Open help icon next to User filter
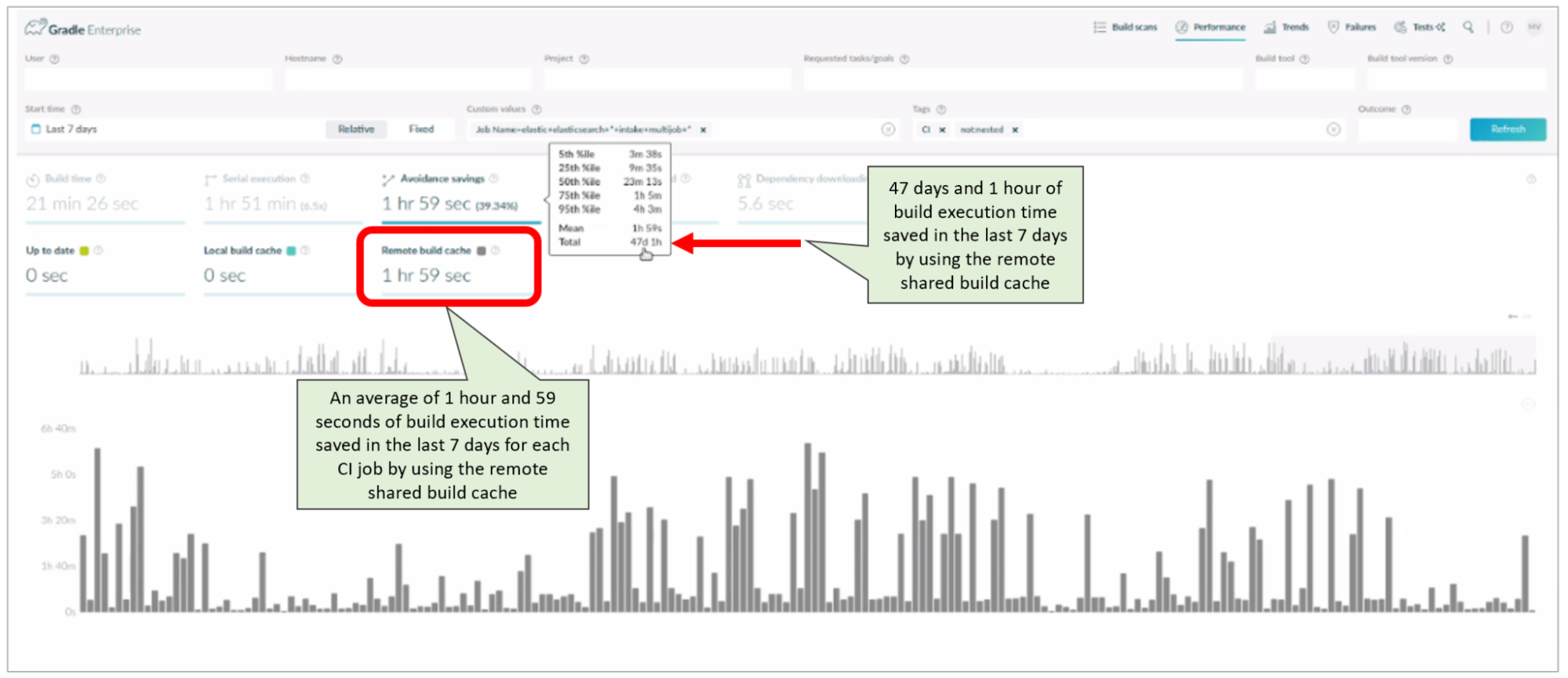Screen dimensions: 1568x678 [x=54, y=59]
